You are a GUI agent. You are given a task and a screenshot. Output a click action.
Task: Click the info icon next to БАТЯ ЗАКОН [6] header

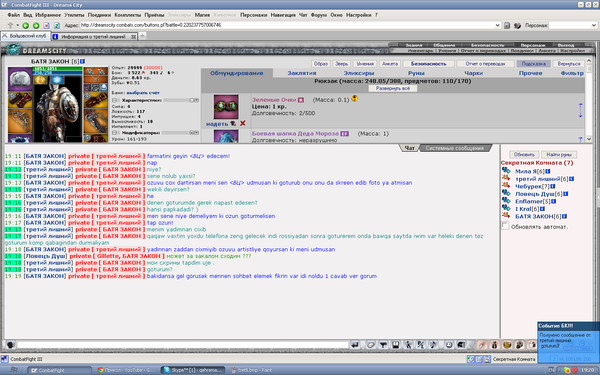(83, 61)
